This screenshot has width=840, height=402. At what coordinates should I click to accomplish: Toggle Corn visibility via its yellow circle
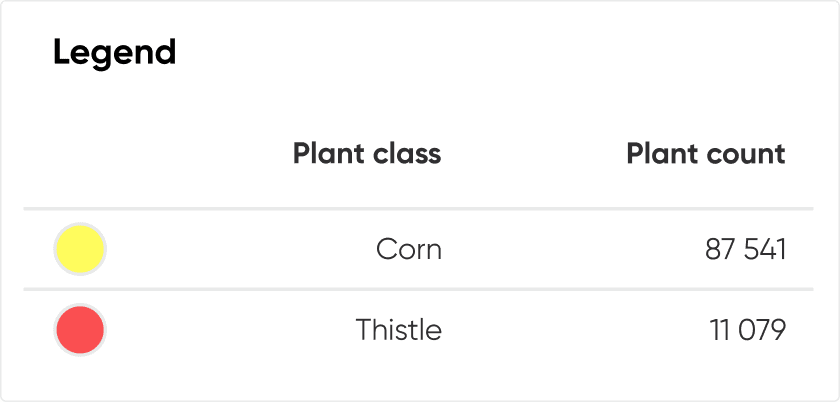[79, 249]
